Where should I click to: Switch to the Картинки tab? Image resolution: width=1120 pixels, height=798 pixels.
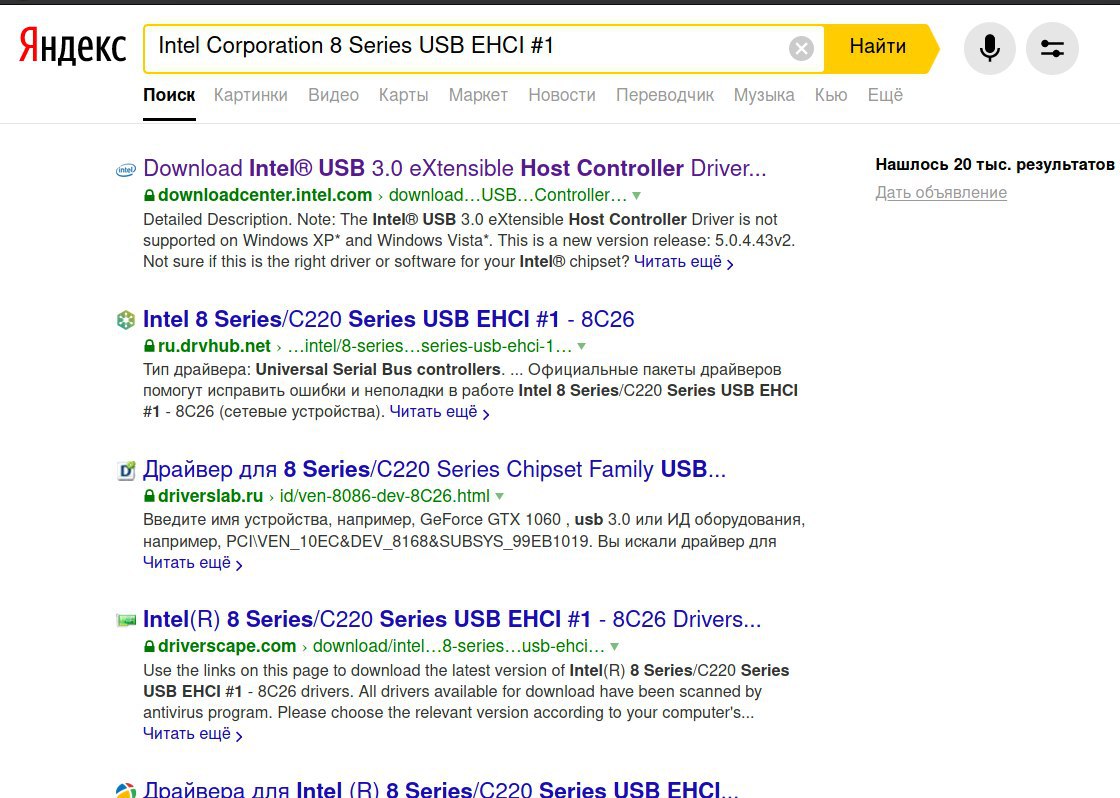[x=251, y=95]
